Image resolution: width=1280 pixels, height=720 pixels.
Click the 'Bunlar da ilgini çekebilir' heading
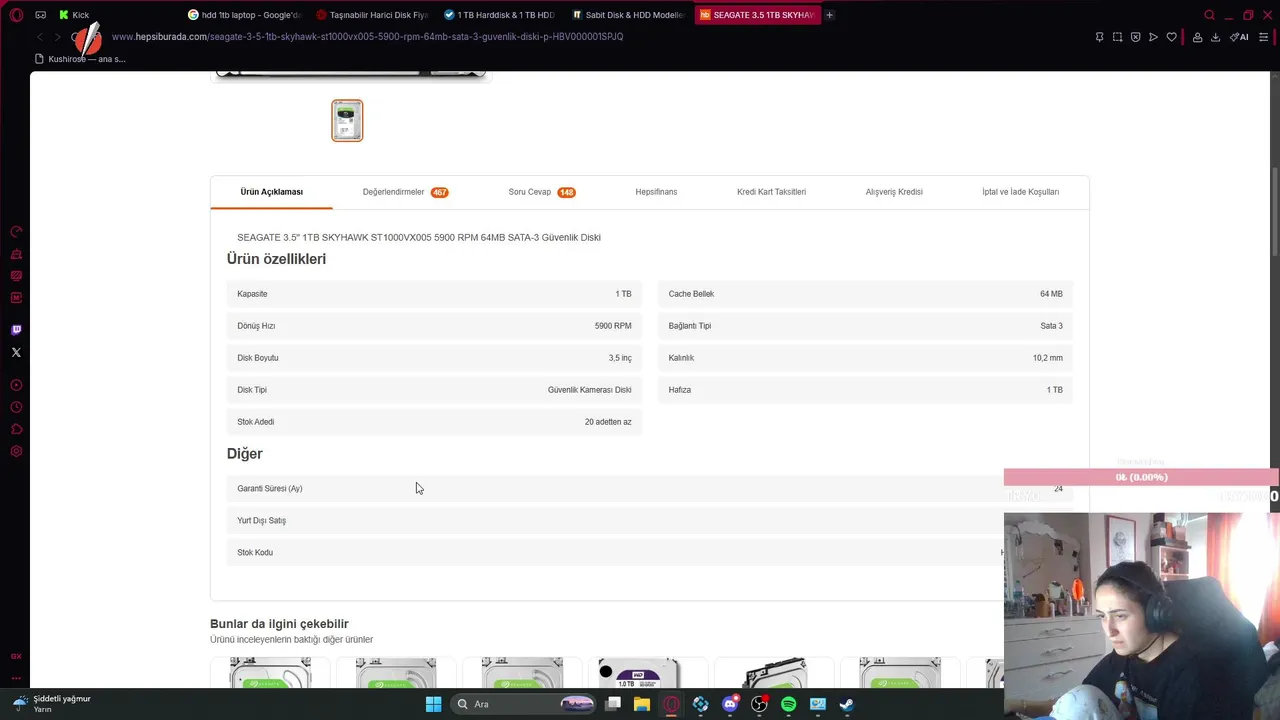coord(279,624)
